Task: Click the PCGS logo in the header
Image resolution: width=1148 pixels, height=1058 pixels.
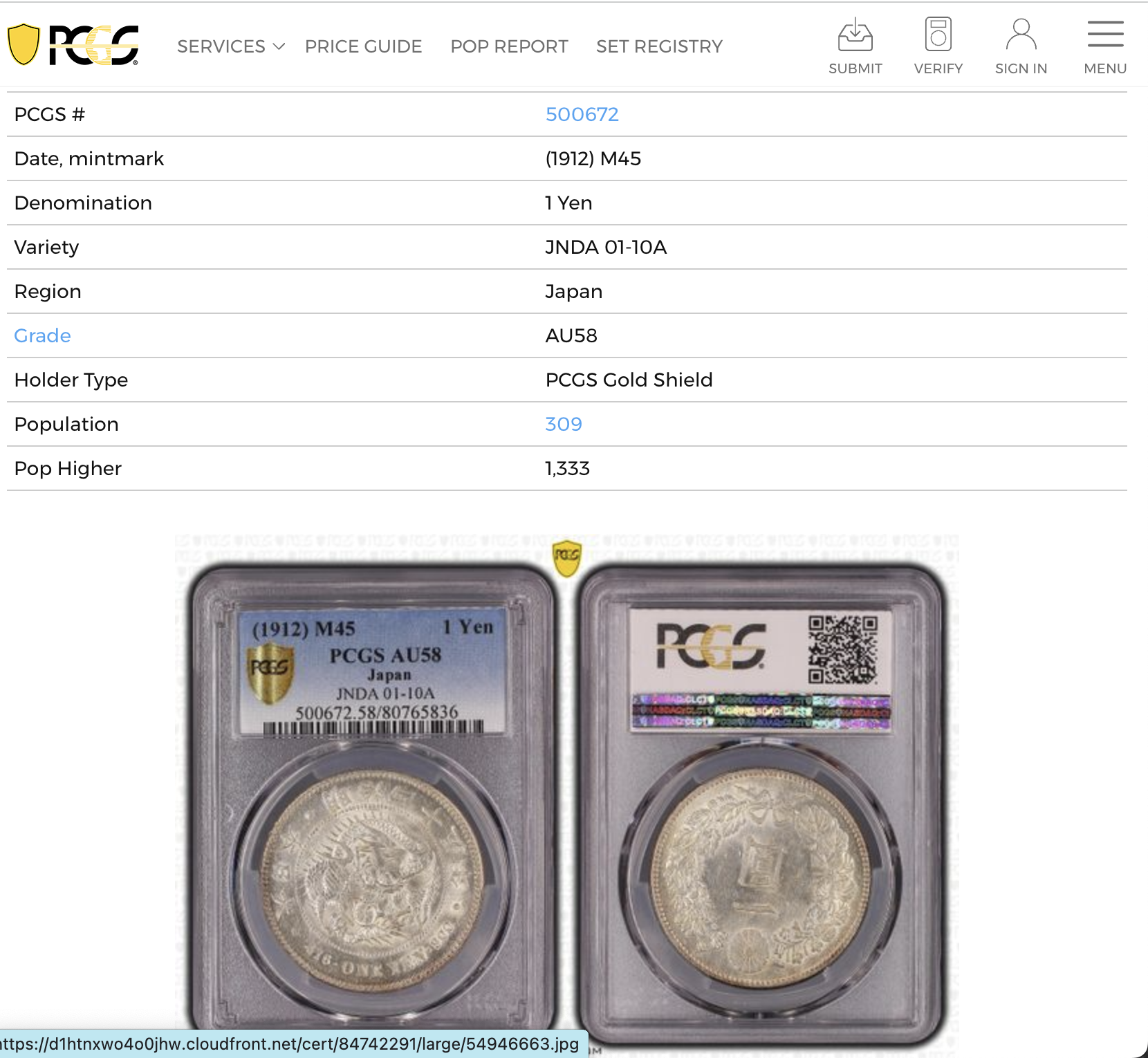Action: [73, 45]
